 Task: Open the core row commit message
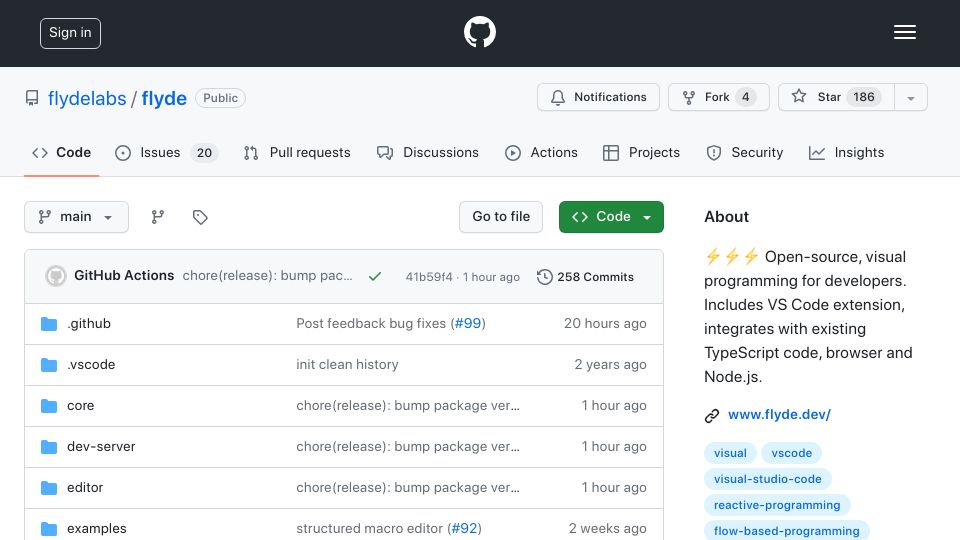click(x=408, y=405)
